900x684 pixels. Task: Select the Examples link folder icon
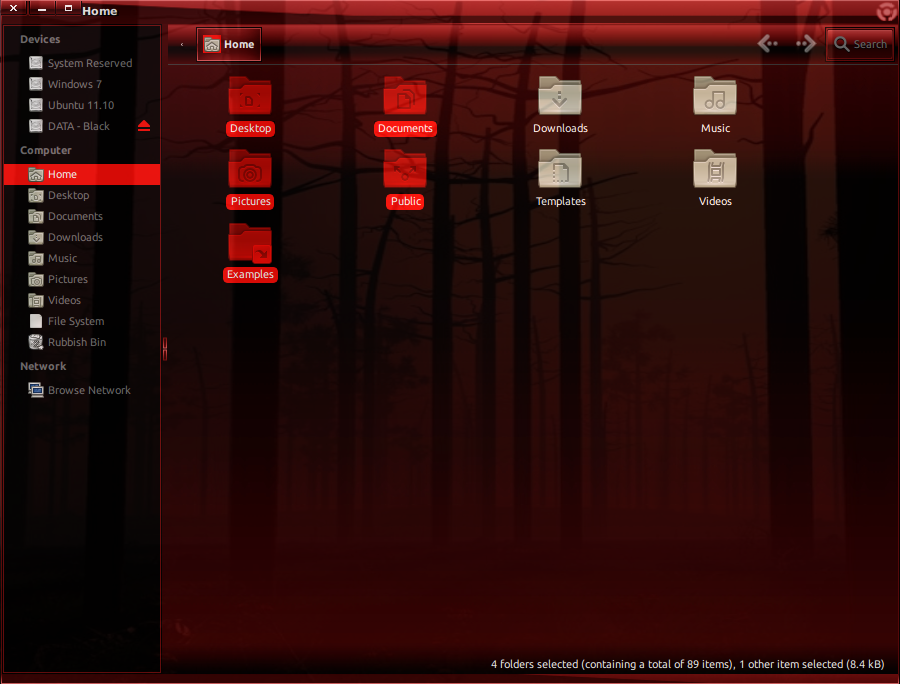(250, 243)
